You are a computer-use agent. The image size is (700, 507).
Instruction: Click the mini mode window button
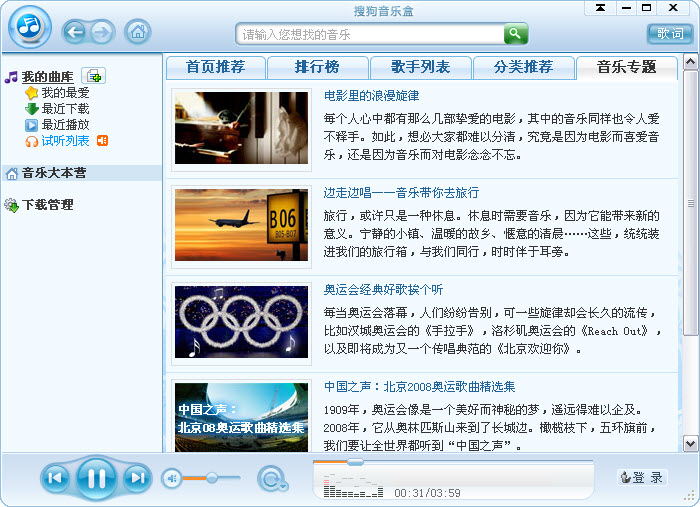tap(600, 8)
